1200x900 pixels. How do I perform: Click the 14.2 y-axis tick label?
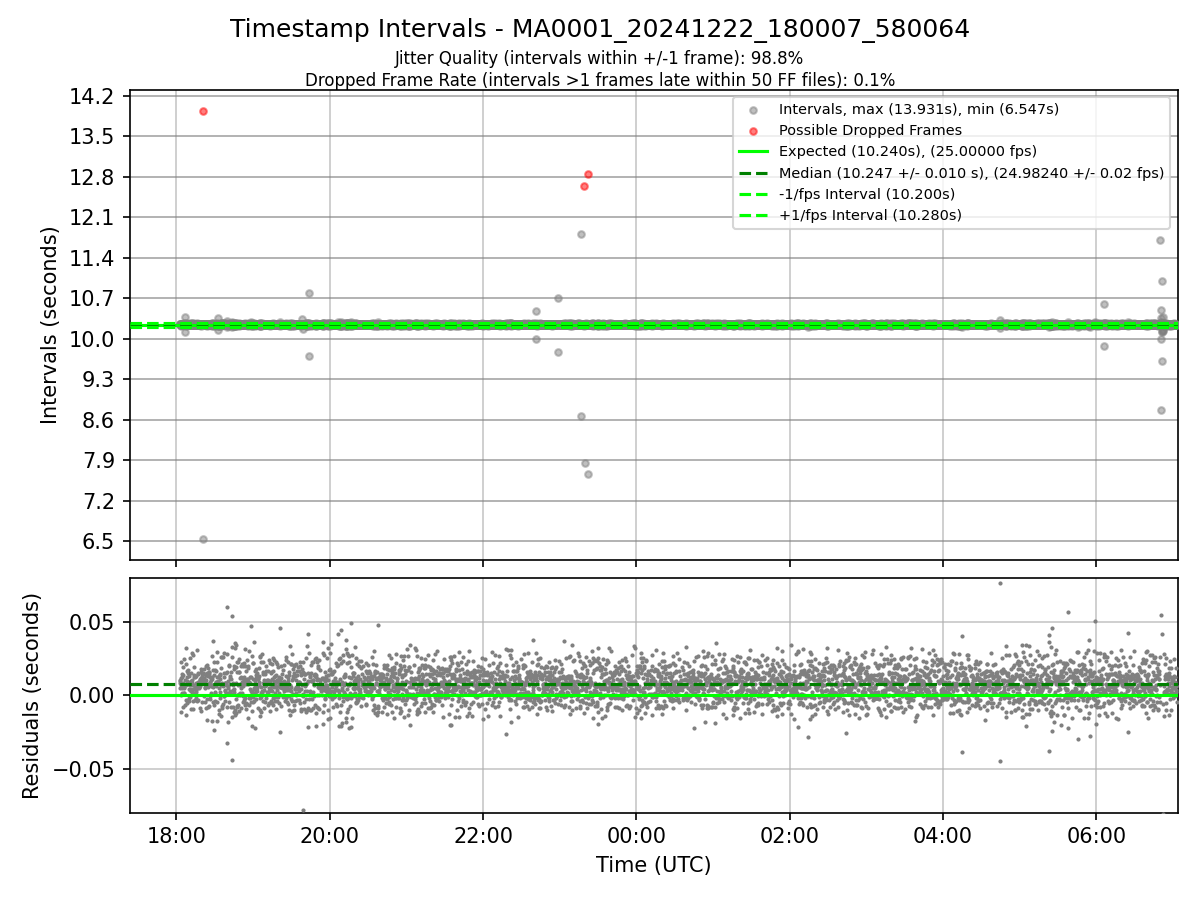[92, 97]
